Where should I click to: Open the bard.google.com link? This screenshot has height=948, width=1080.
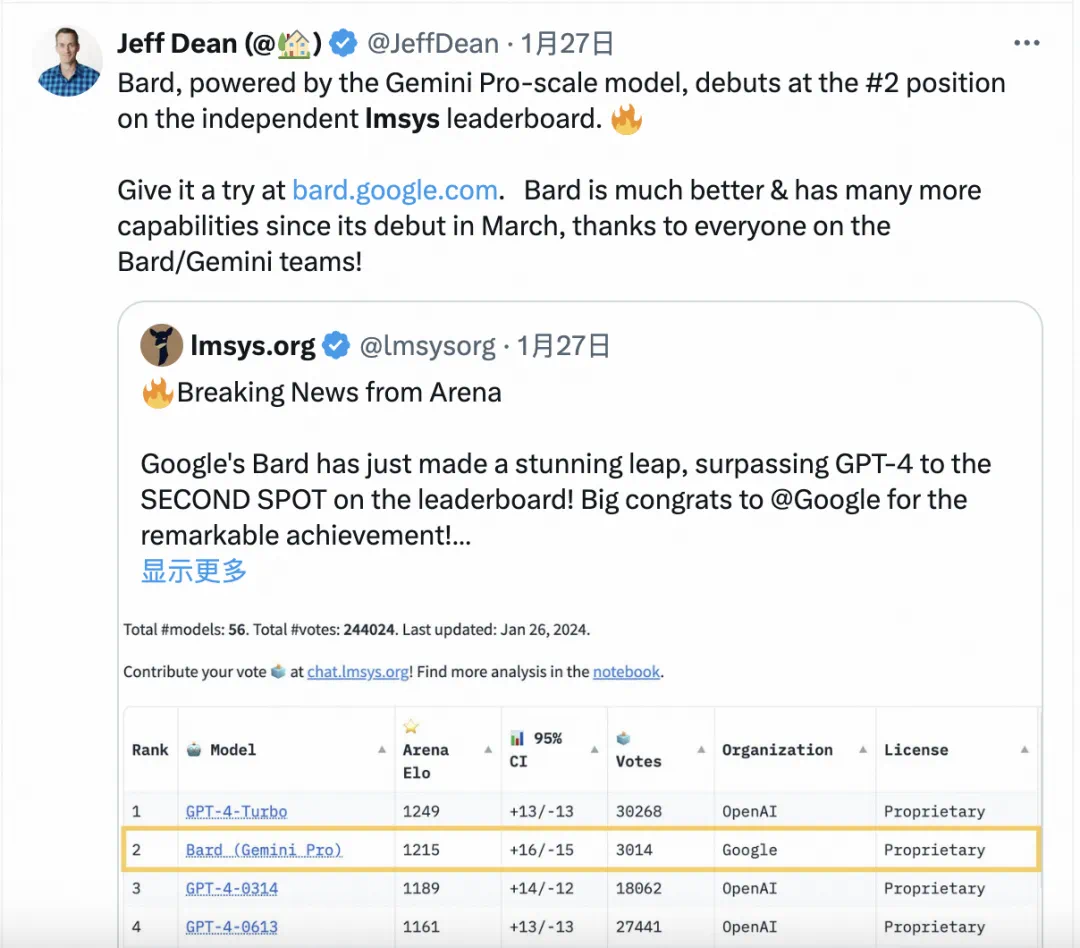pyautogui.click(x=394, y=190)
